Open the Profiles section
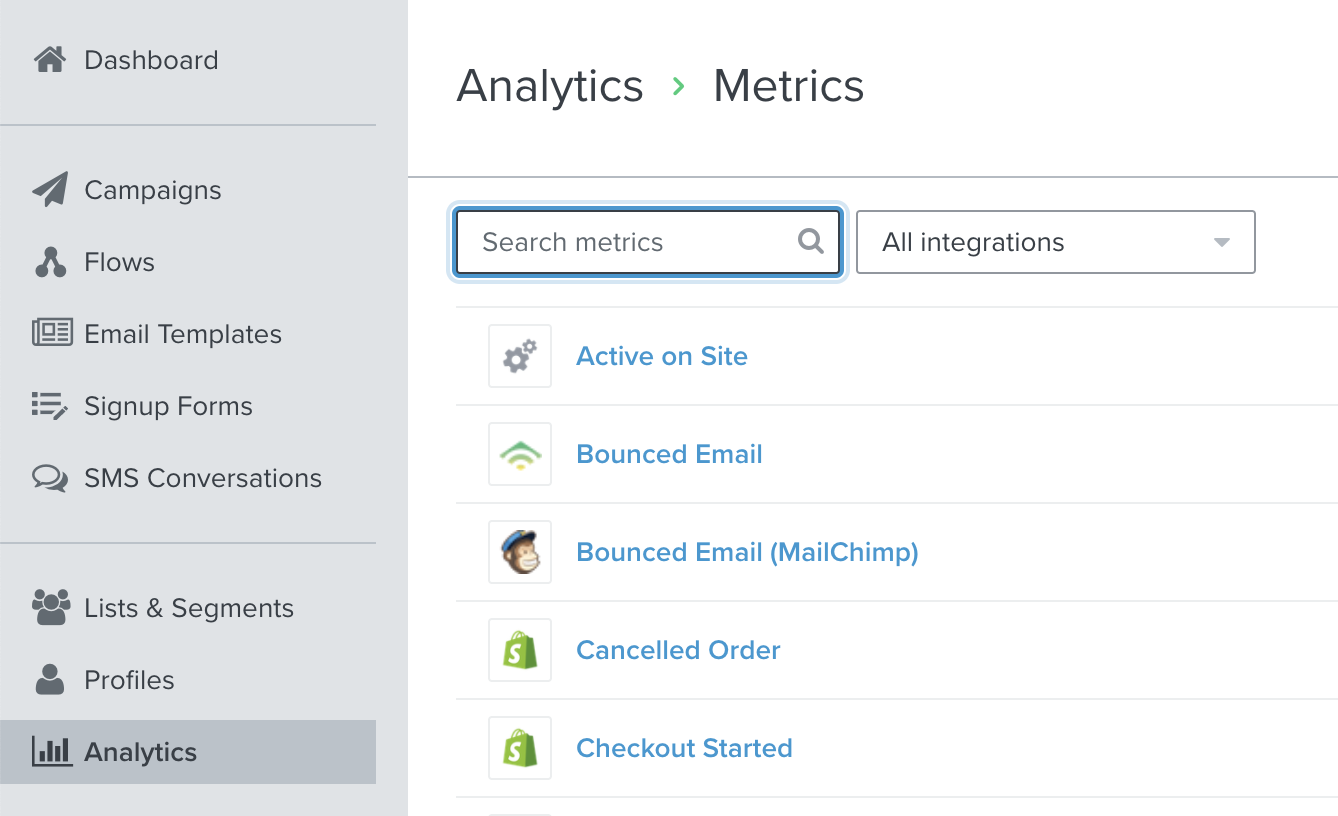 pyautogui.click(x=129, y=680)
